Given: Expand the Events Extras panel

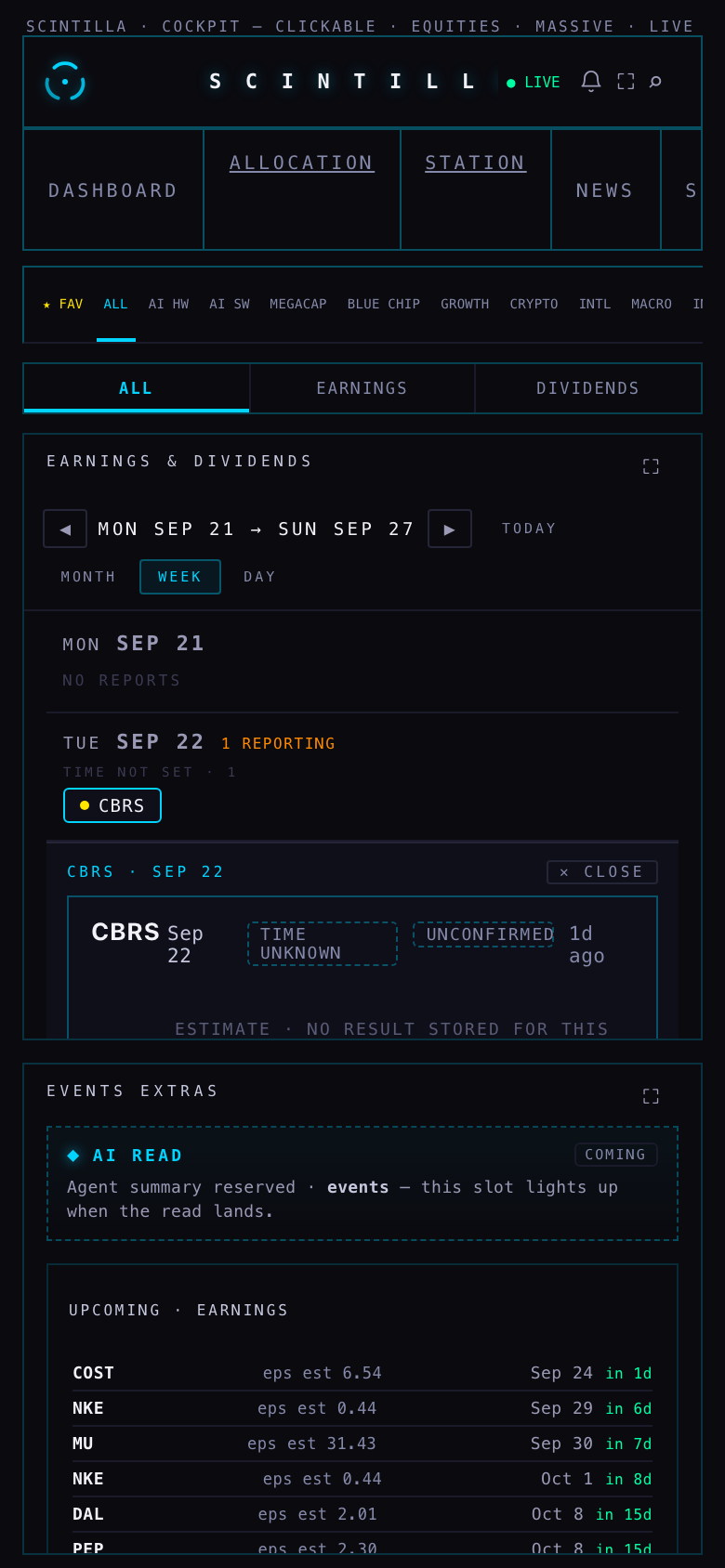Looking at the screenshot, I should [651, 1096].
